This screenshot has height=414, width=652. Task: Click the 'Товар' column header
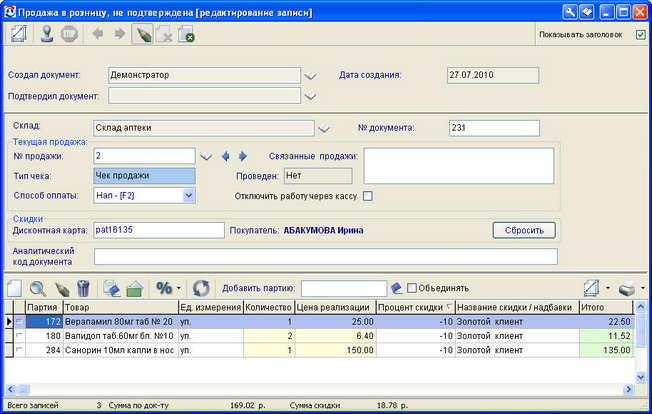click(121, 308)
